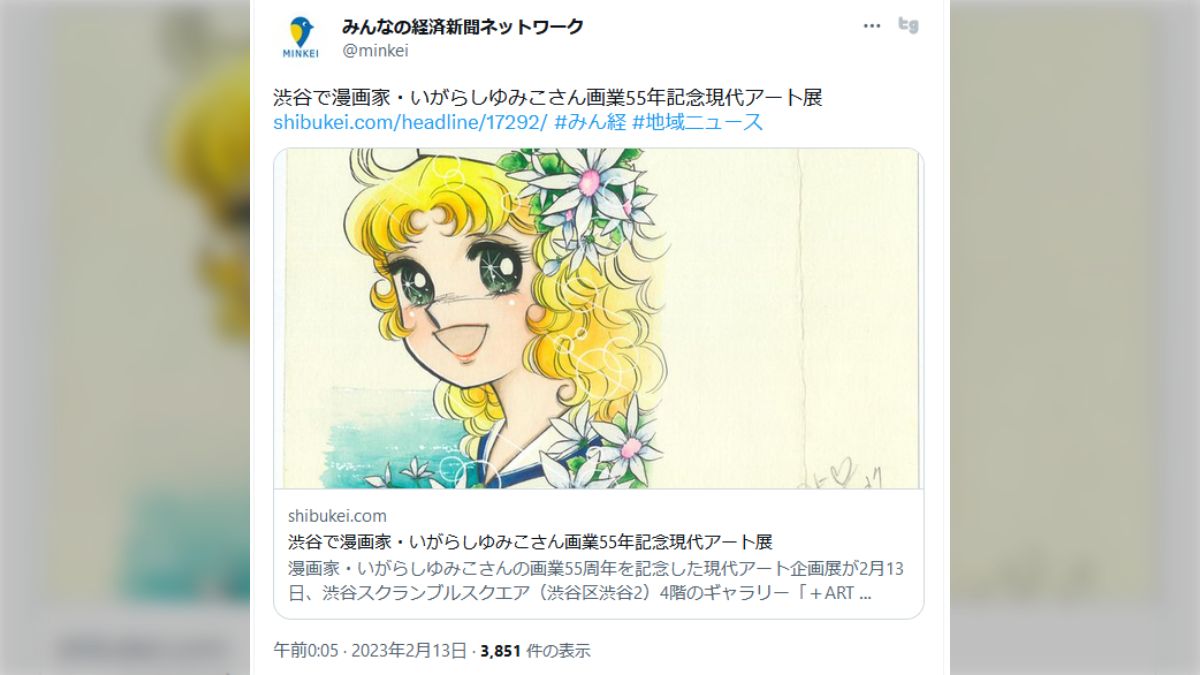The width and height of the screenshot is (1200, 675).
Task: Click the @minkei handle
Action: tap(375, 51)
